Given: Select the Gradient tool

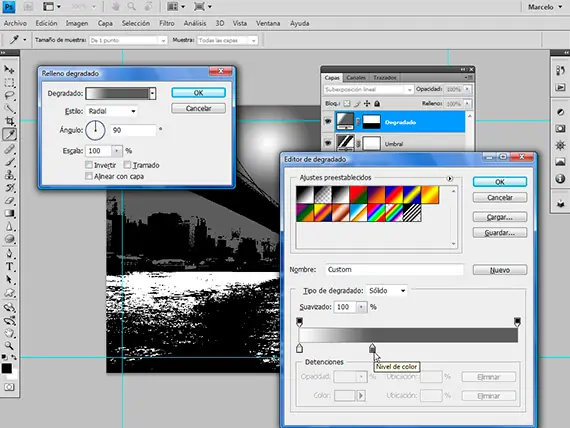Looking at the screenshot, I should point(9,213).
